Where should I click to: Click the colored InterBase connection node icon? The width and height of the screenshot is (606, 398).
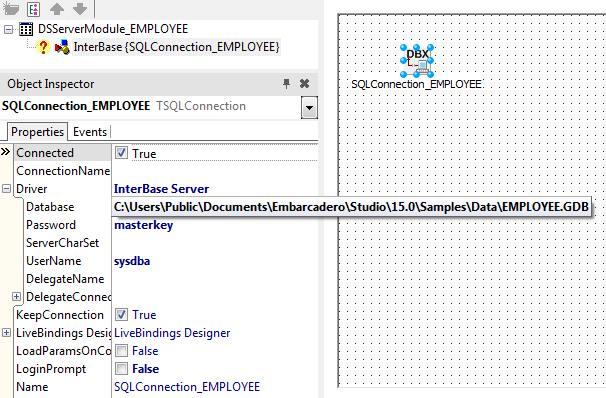[62, 47]
